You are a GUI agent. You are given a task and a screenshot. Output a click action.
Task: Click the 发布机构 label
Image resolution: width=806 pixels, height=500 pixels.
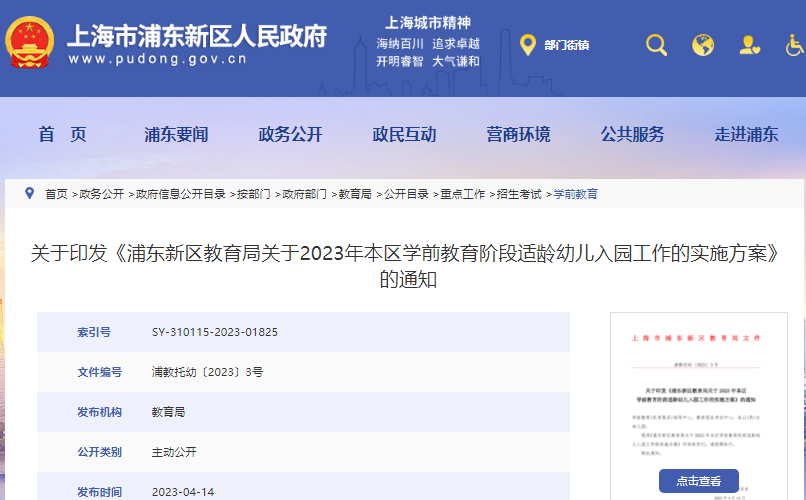point(100,412)
